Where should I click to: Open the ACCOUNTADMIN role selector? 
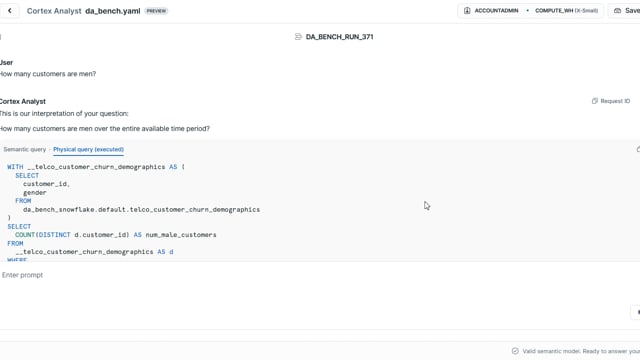click(492, 11)
